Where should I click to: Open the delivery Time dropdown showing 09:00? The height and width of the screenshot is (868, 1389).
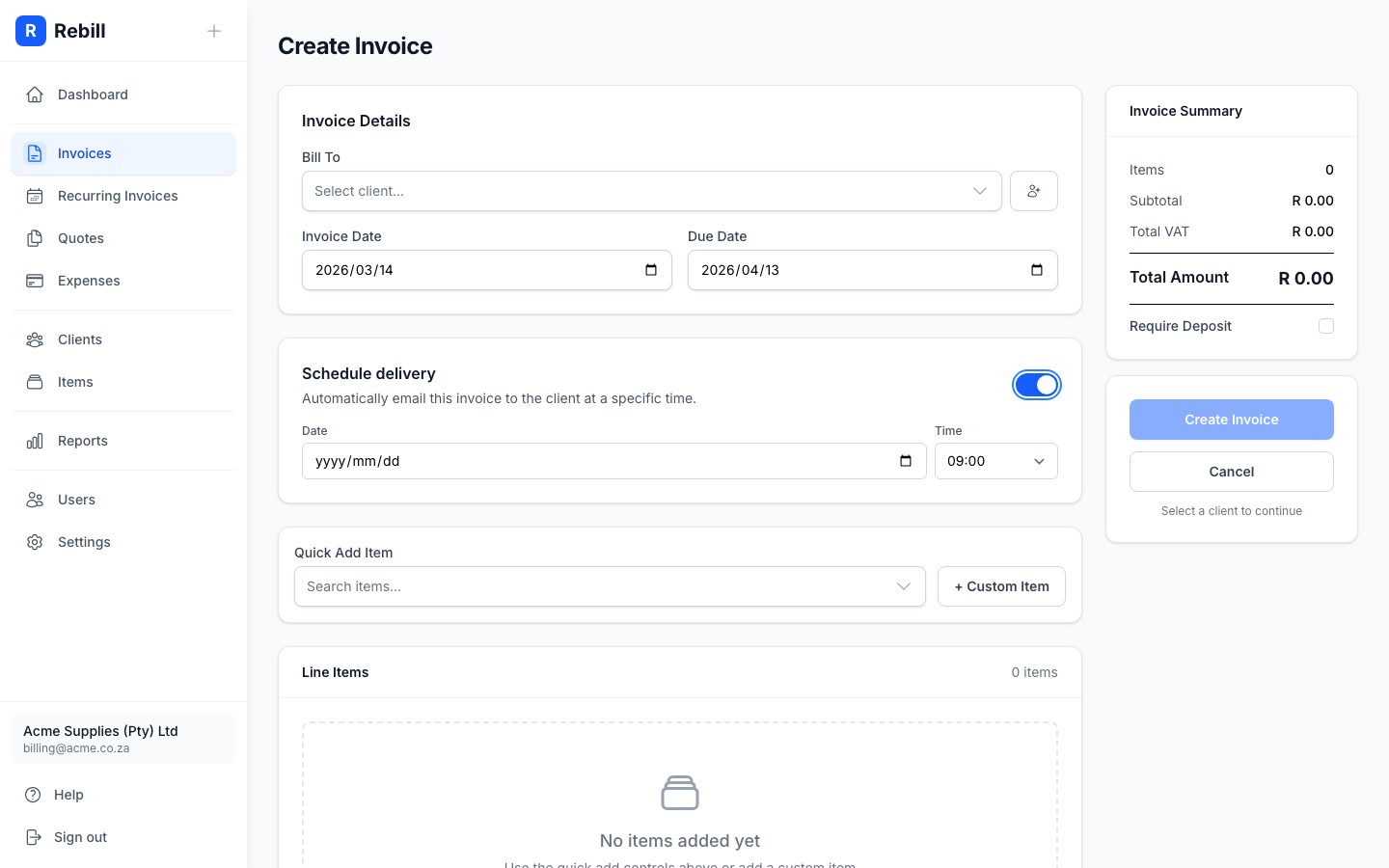coord(995,461)
